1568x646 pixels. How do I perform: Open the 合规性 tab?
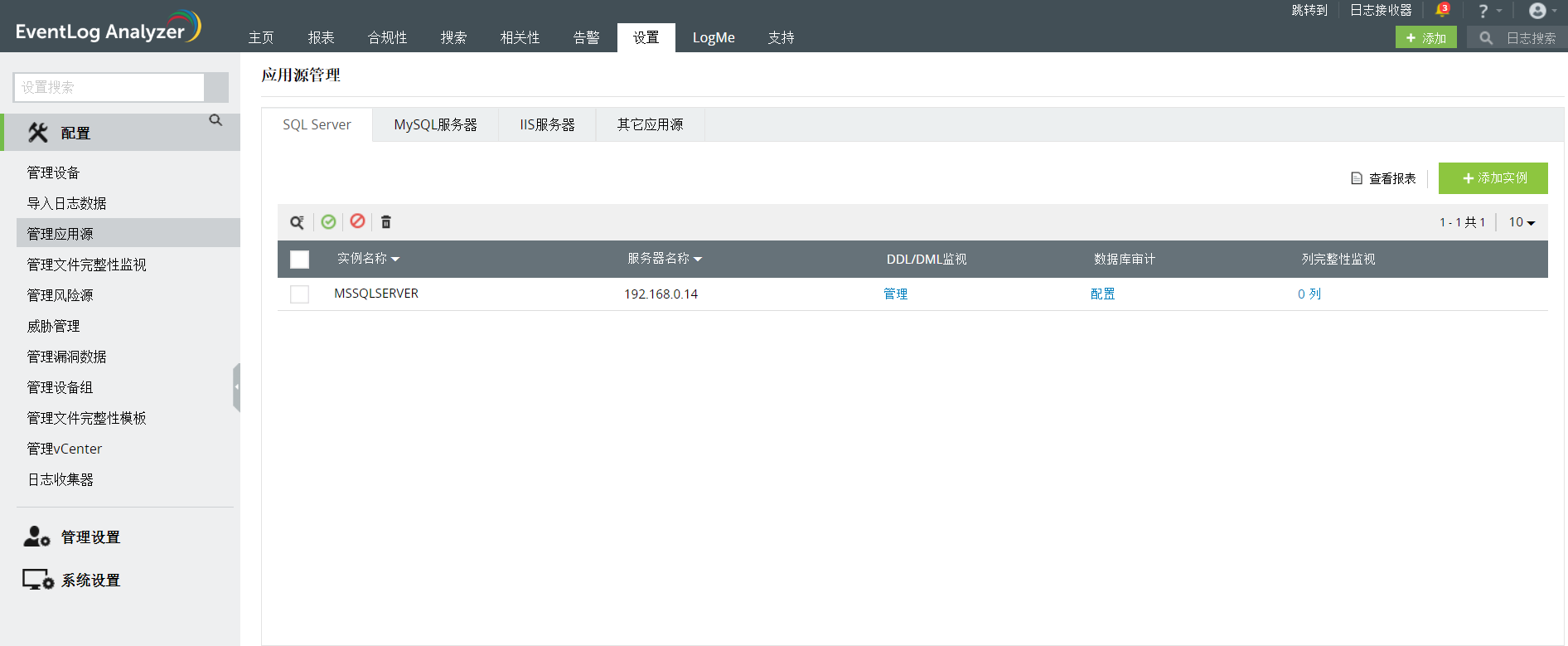click(388, 37)
